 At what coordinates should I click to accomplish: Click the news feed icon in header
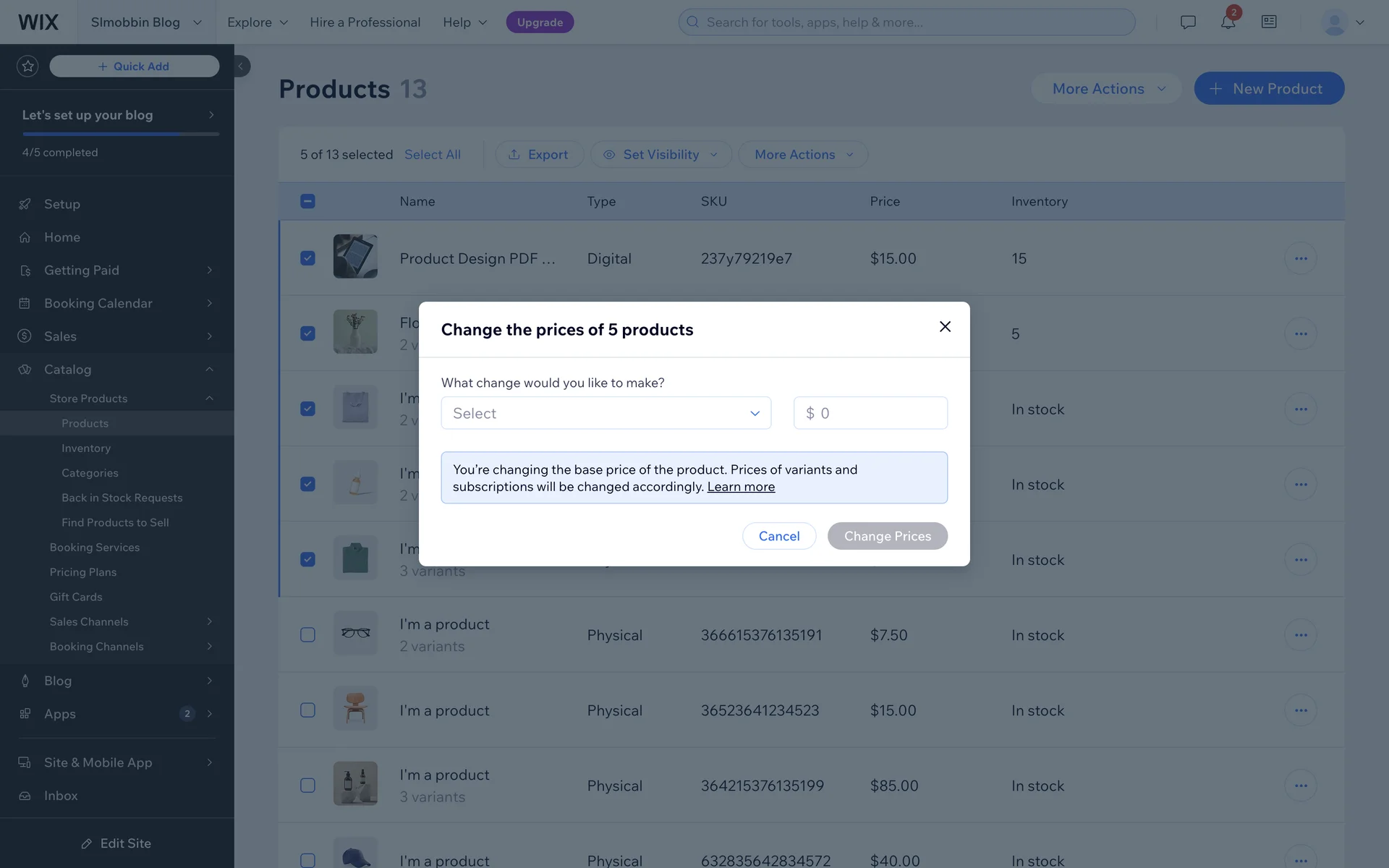1269,22
